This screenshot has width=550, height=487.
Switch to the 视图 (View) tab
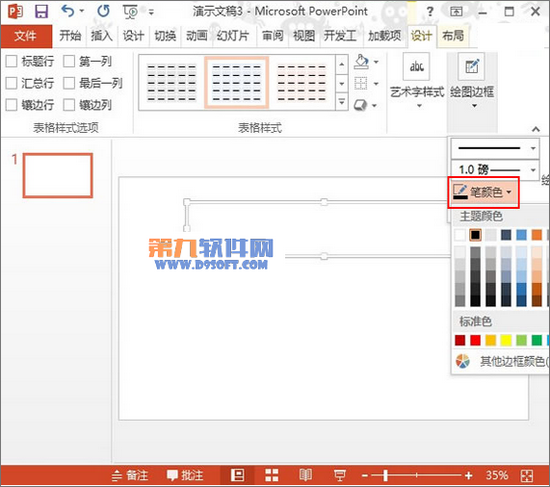[304, 36]
